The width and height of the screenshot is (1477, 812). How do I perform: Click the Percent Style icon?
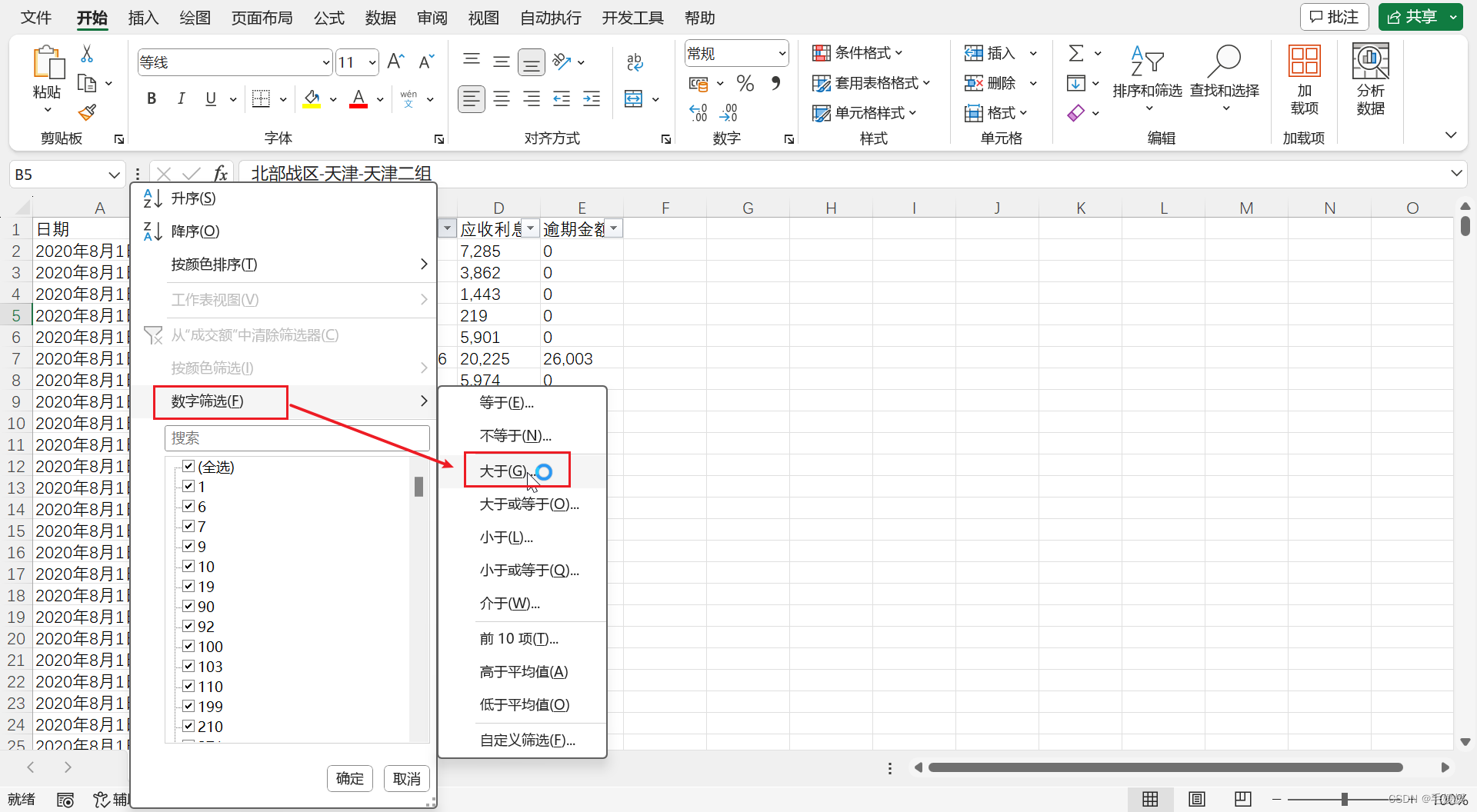[x=745, y=83]
